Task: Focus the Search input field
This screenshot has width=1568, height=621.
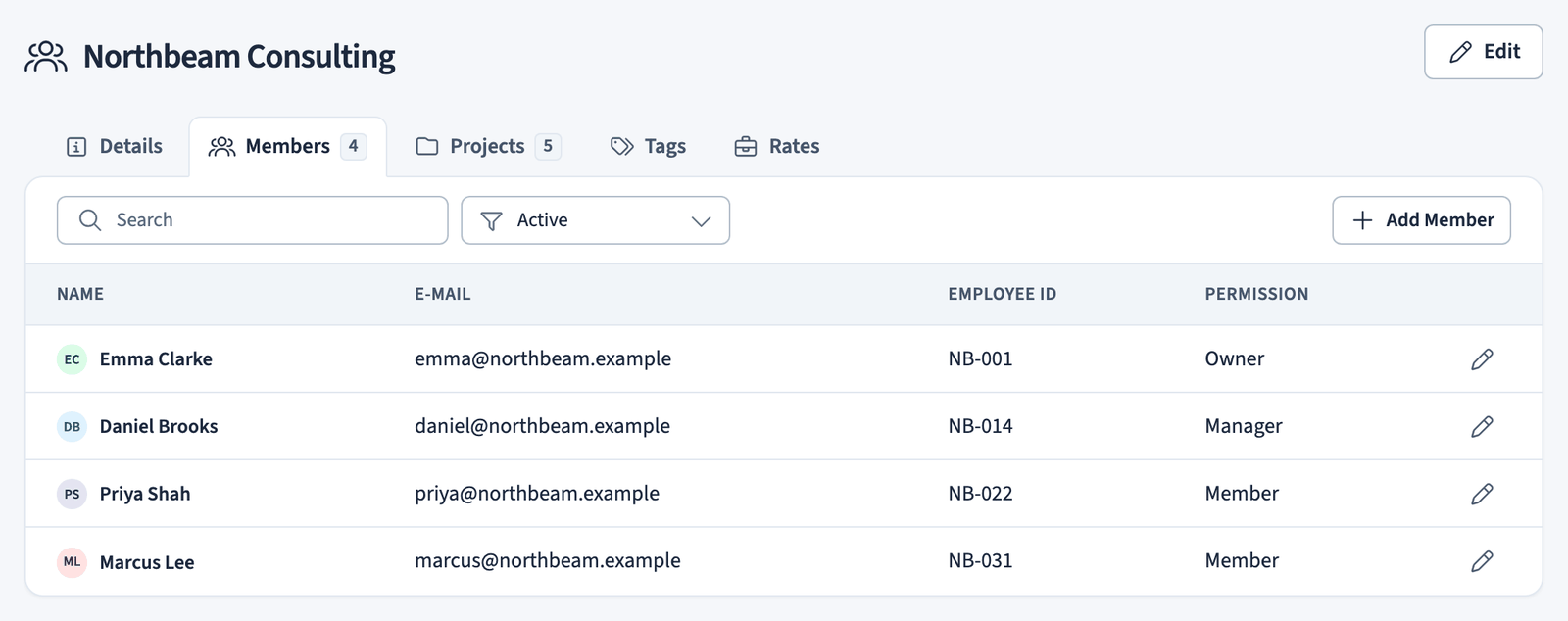Action: point(252,220)
